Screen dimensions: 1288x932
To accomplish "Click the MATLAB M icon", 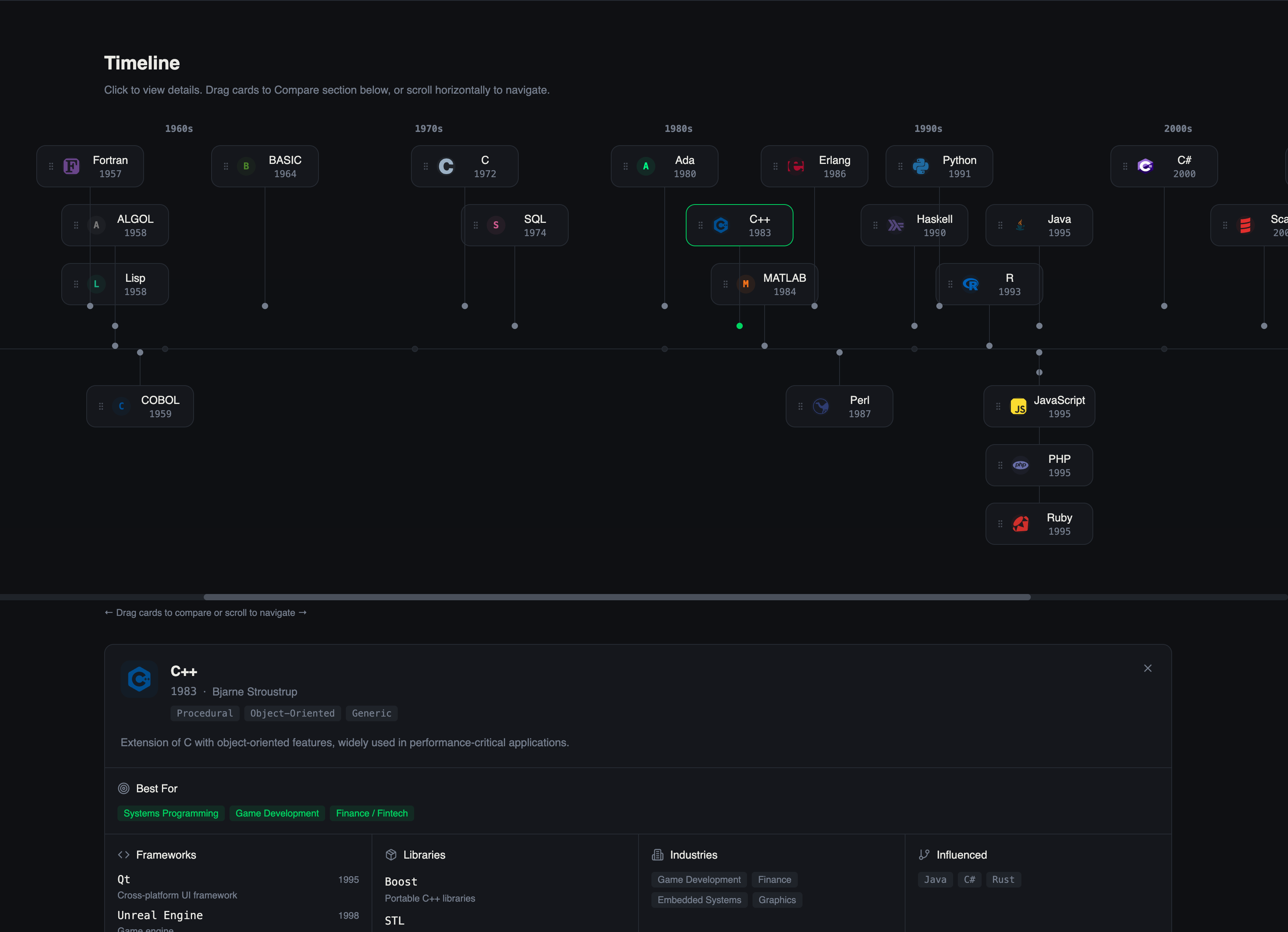I will [745, 284].
